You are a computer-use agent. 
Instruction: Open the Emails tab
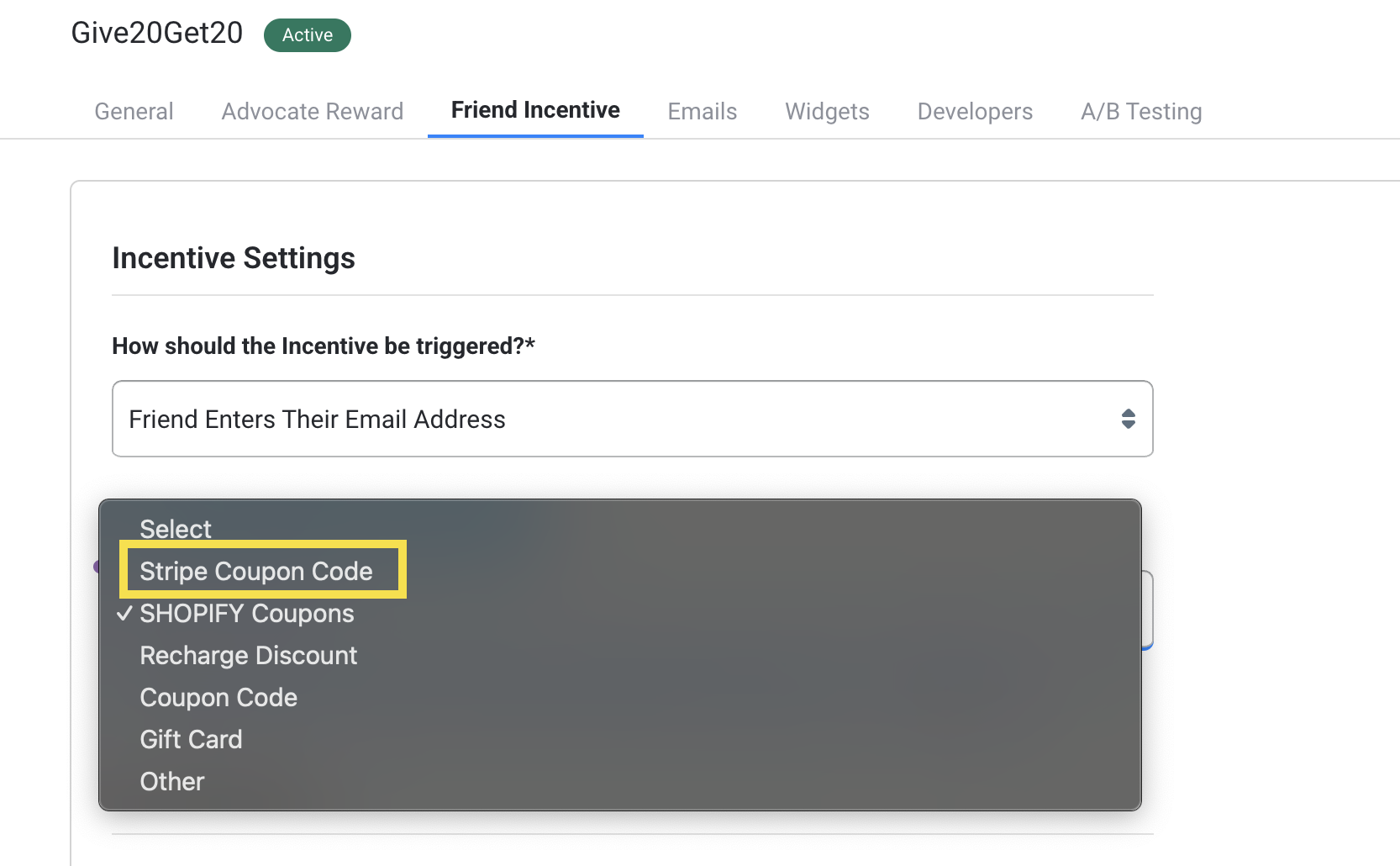tap(703, 111)
